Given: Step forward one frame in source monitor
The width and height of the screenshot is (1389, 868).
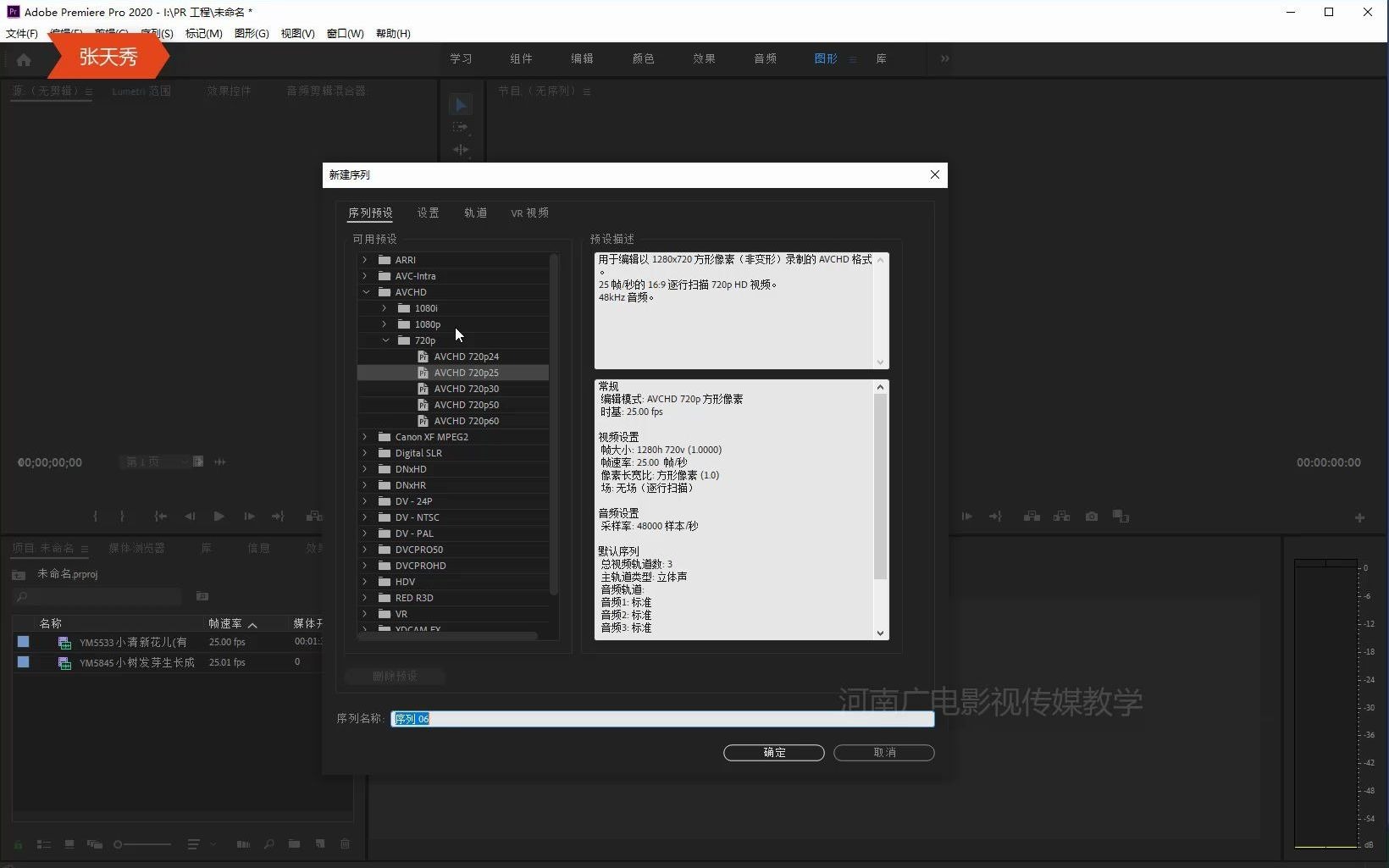Looking at the screenshot, I should point(249,517).
